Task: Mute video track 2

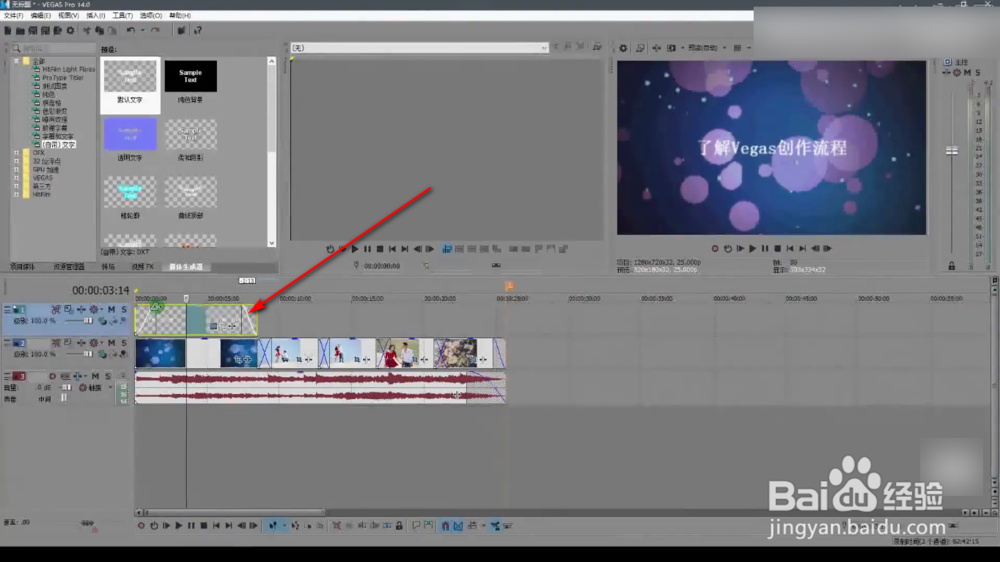Action: coord(112,343)
